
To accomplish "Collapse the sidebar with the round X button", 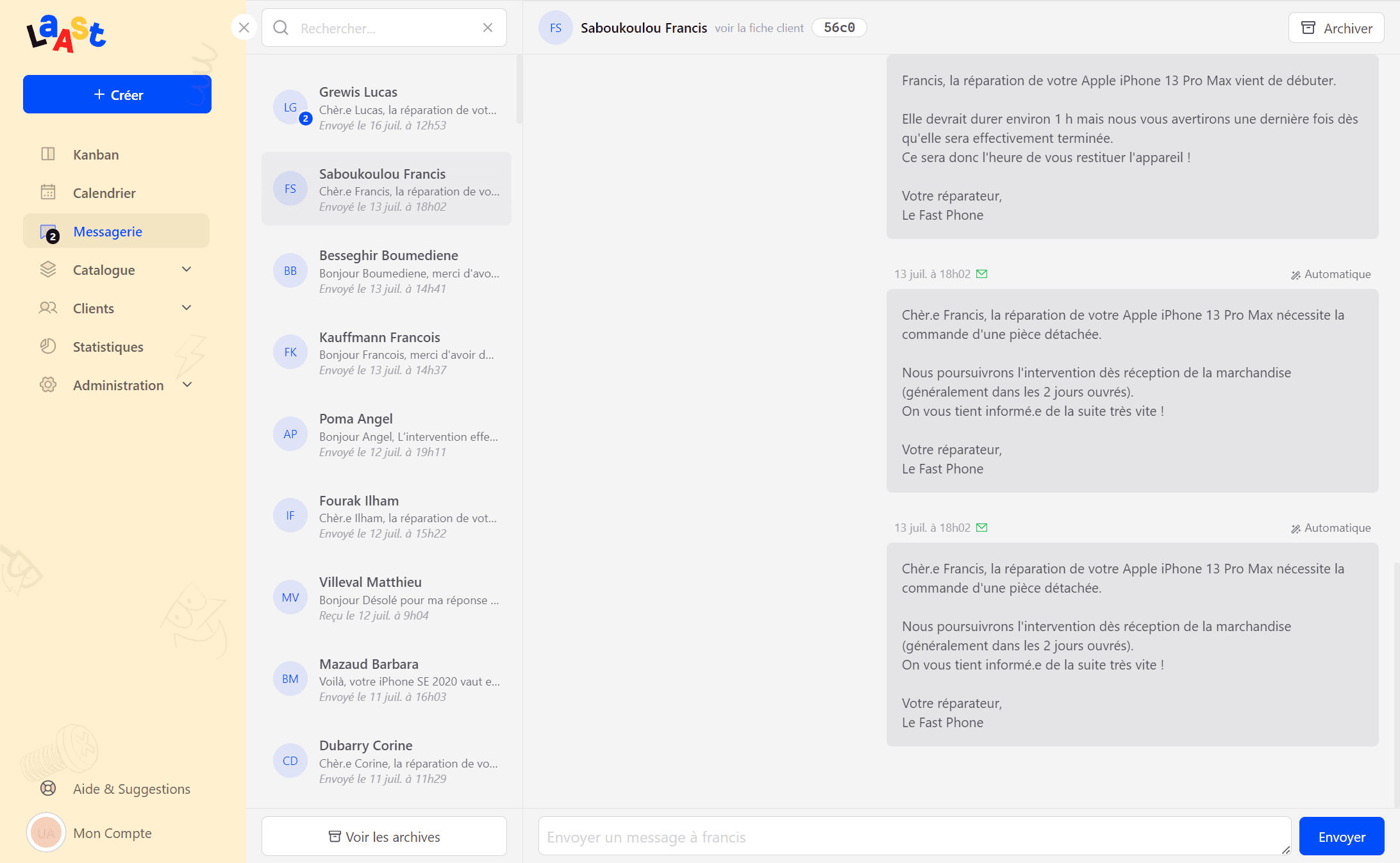I will point(244,28).
